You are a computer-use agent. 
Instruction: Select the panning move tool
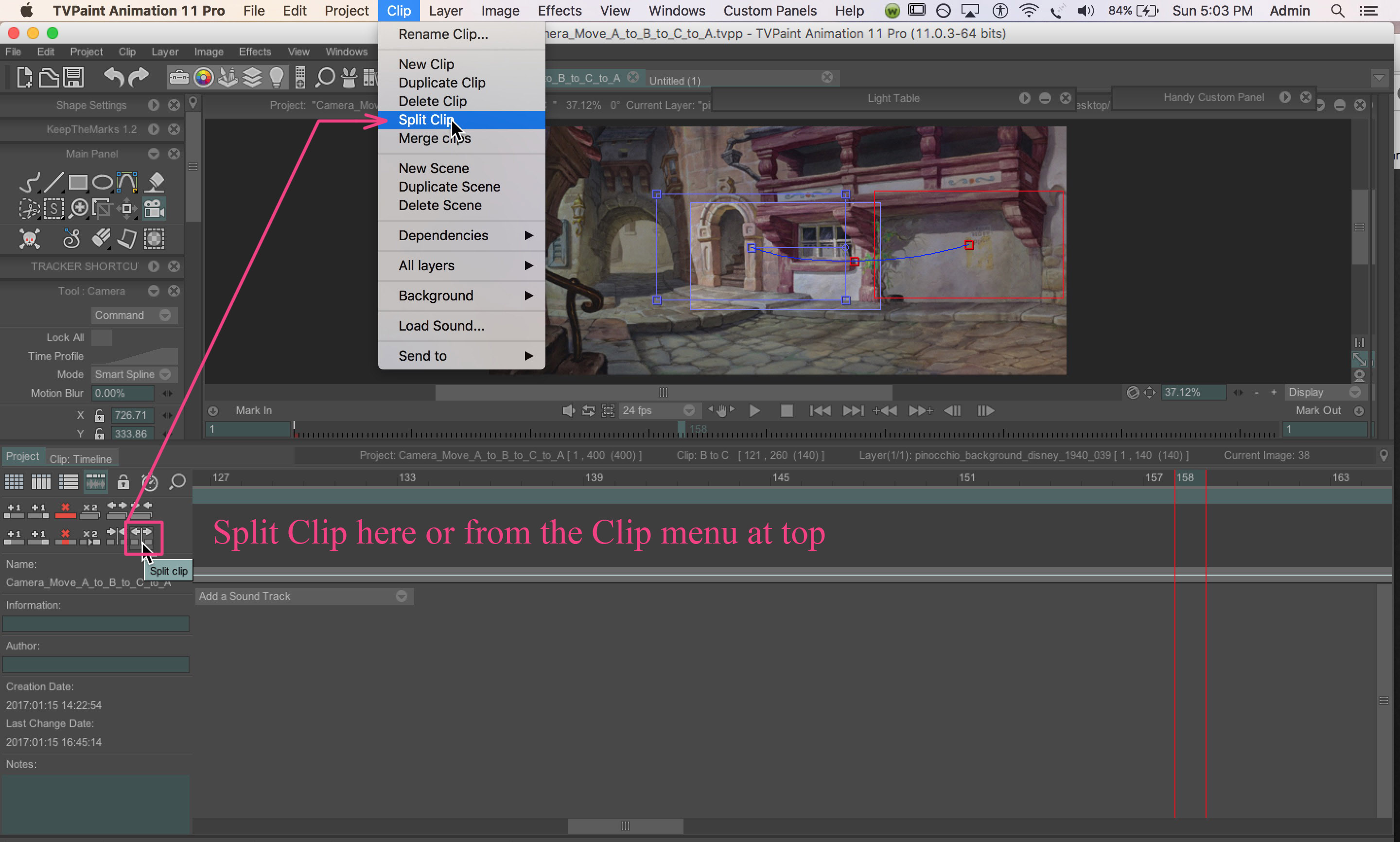tap(127, 209)
